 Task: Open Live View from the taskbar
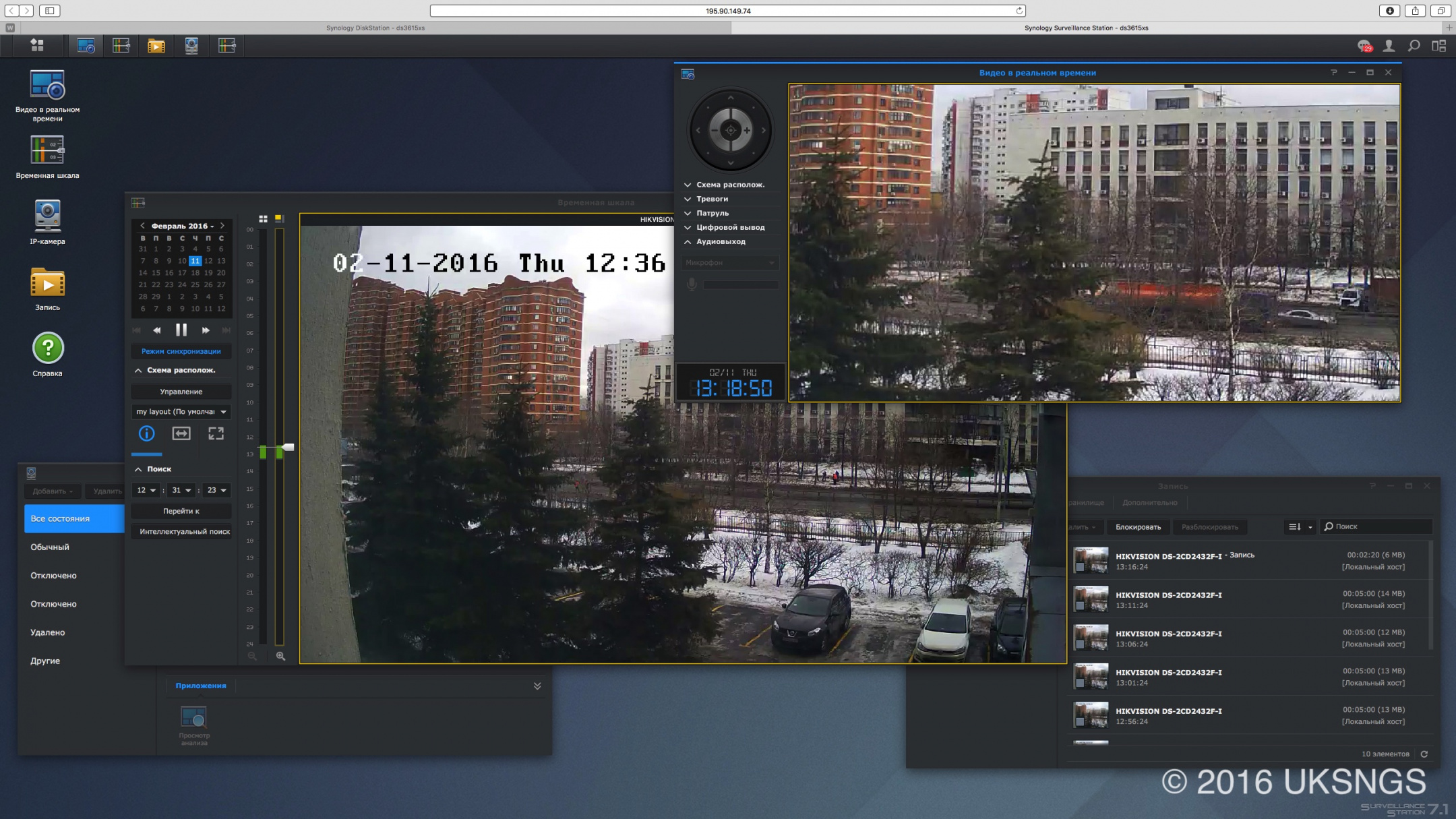[x=86, y=45]
